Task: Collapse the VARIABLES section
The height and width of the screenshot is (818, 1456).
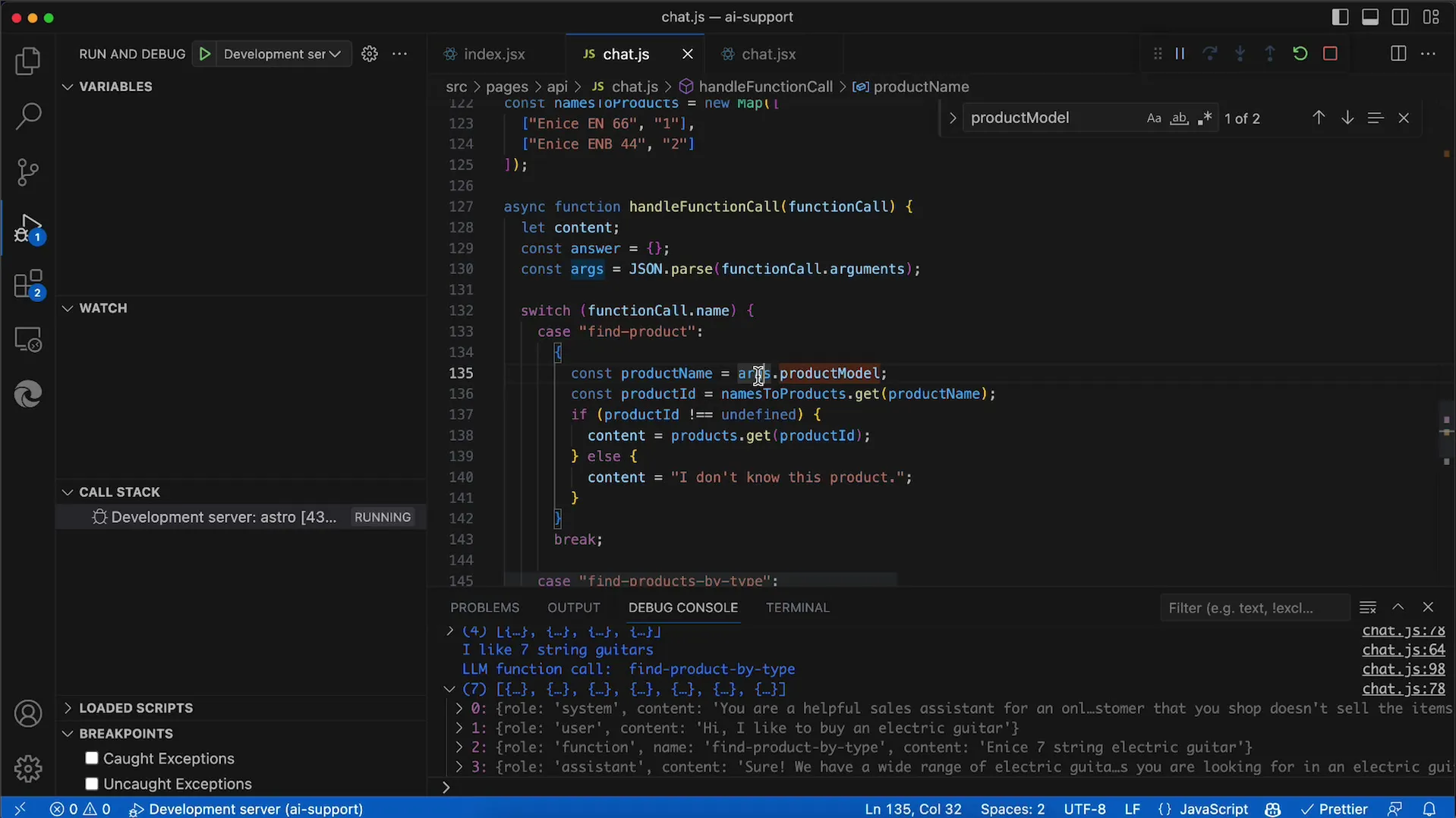Action: click(x=68, y=87)
